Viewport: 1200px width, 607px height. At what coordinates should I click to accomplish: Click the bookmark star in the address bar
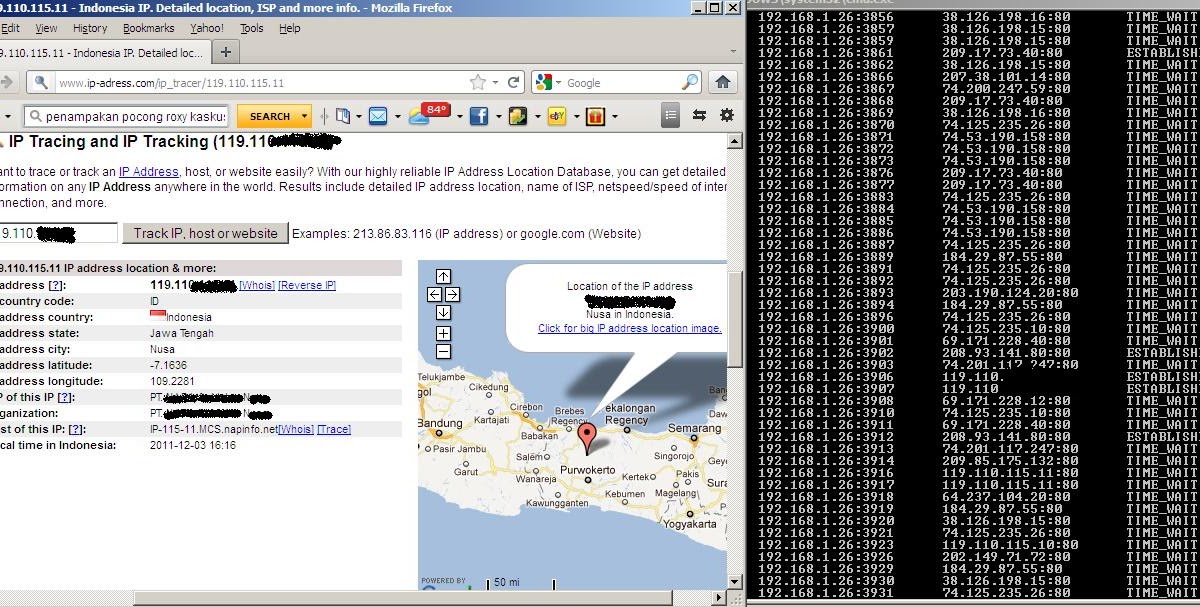pos(478,83)
